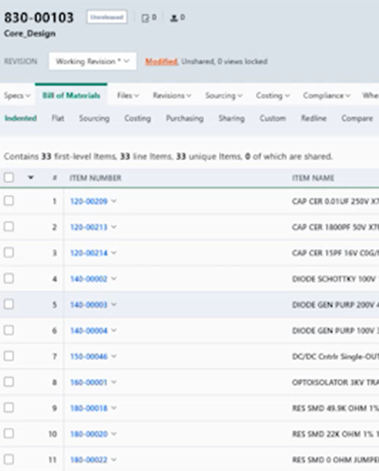This screenshot has width=379, height=471.
Task: Check the box for row 6 (140-00004)
Action: 9,330
